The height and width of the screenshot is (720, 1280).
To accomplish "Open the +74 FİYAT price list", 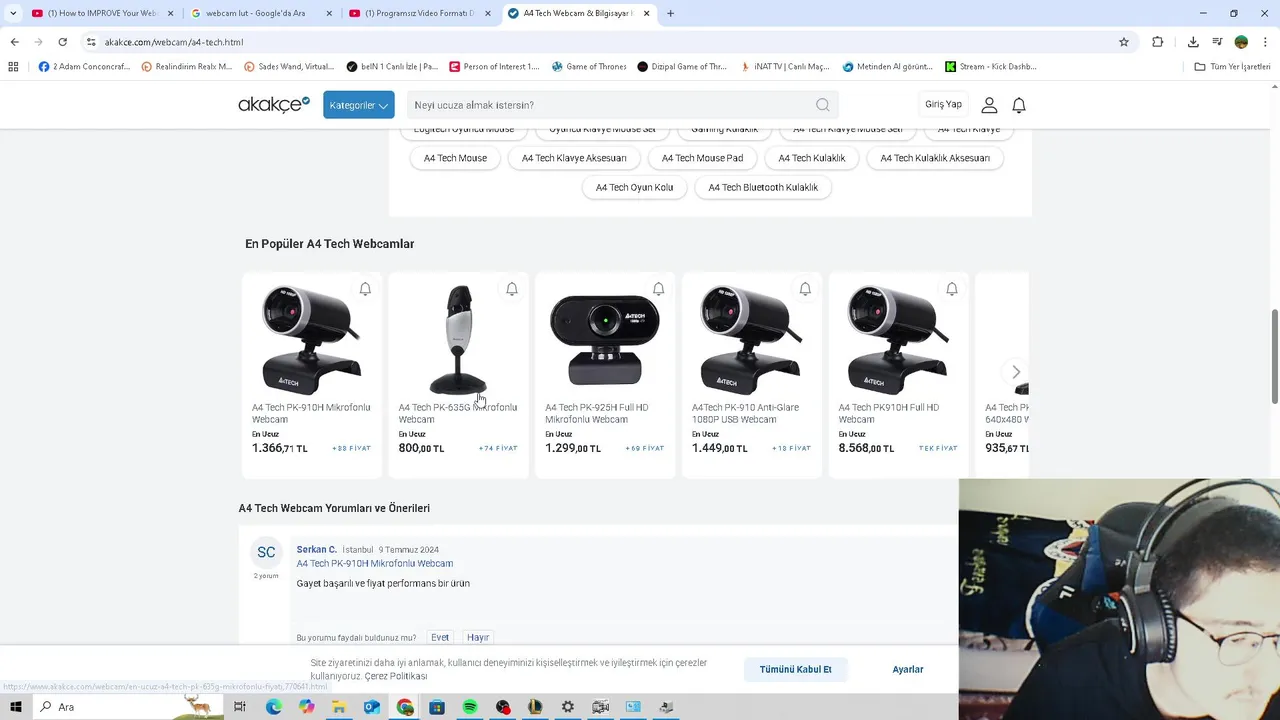I will click(498, 448).
